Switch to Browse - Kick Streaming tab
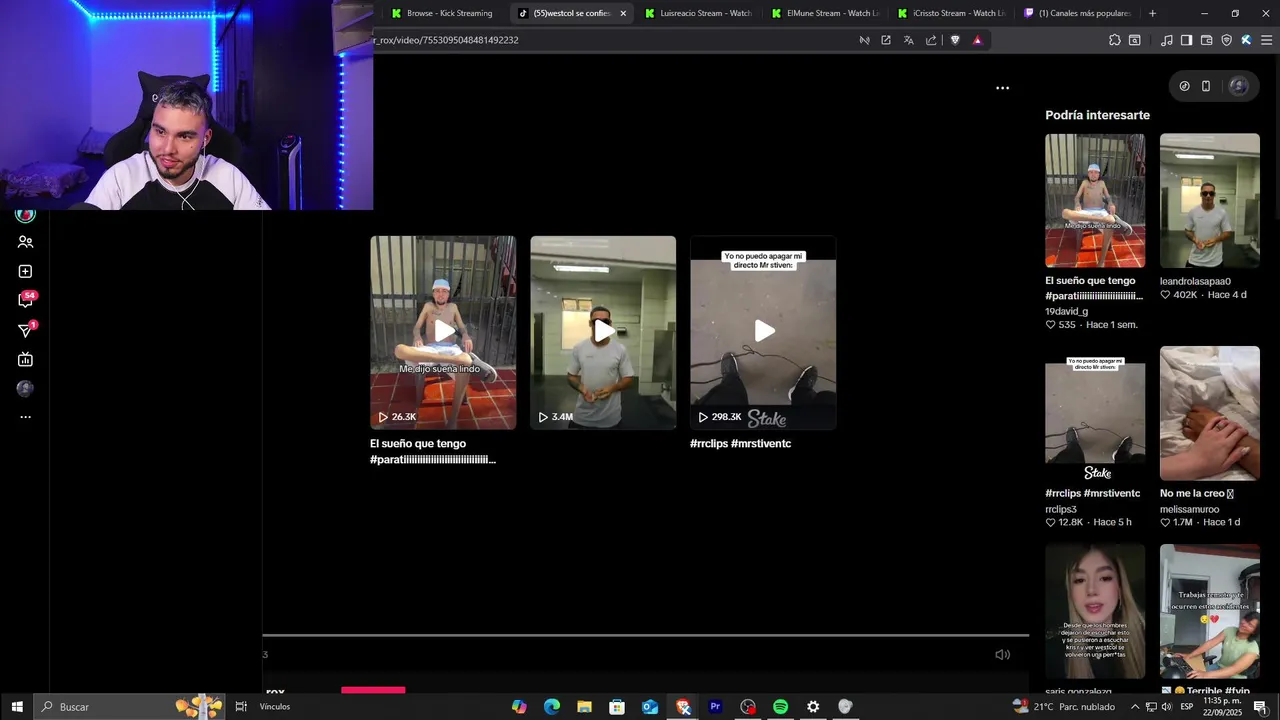The height and width of the screenshot is (720, 1280). click(444, 13)
